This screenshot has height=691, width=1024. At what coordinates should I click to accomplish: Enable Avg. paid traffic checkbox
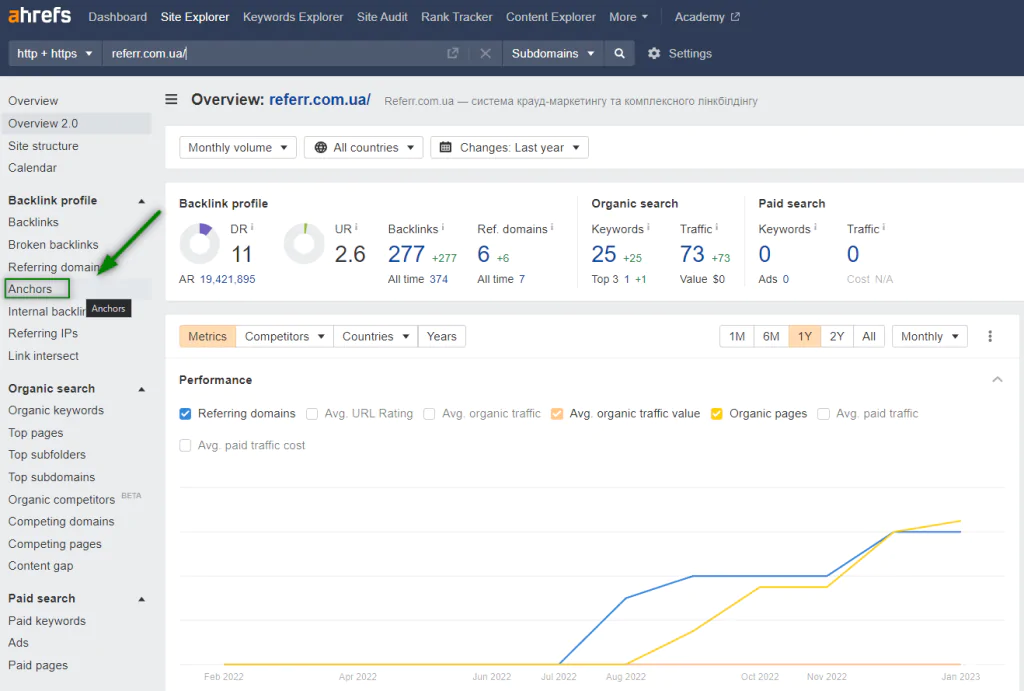coord(824,413)
